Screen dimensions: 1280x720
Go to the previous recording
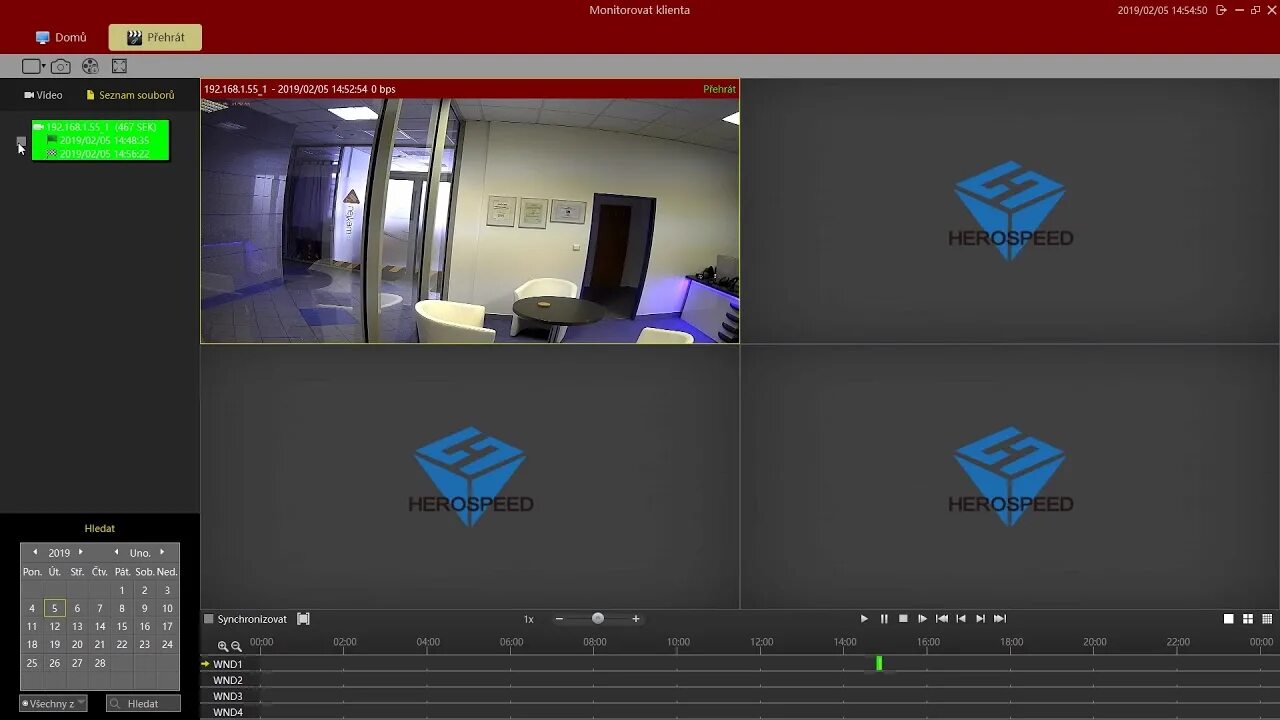(x=961, y=619)
